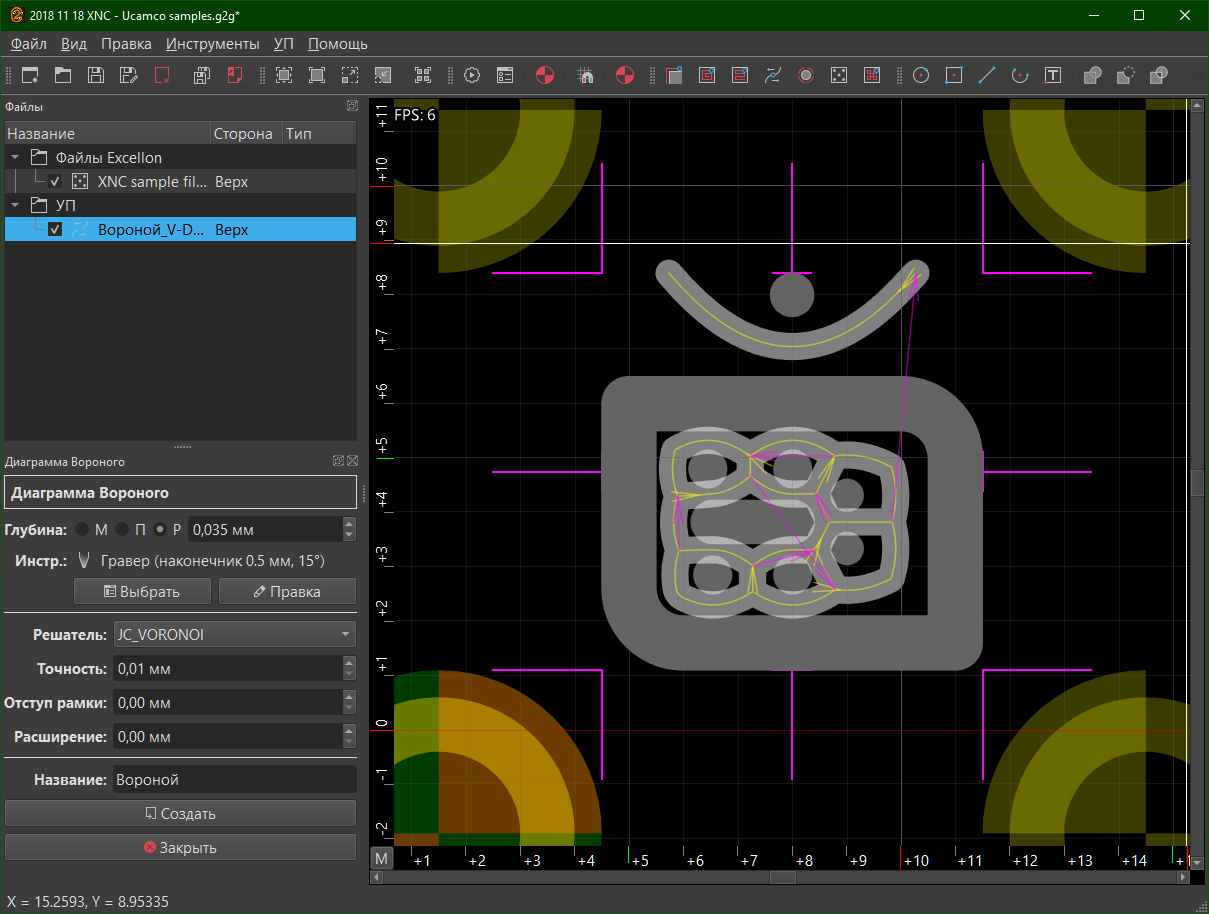Toggle the Вороной_V-D toolpath checkbox

55,230
